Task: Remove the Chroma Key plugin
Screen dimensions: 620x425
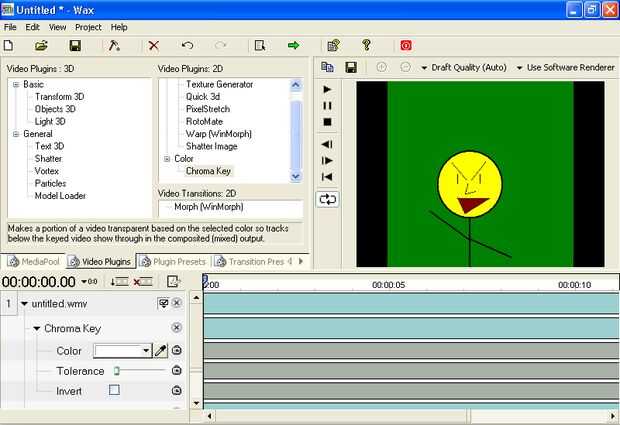Action: point(177,327)
